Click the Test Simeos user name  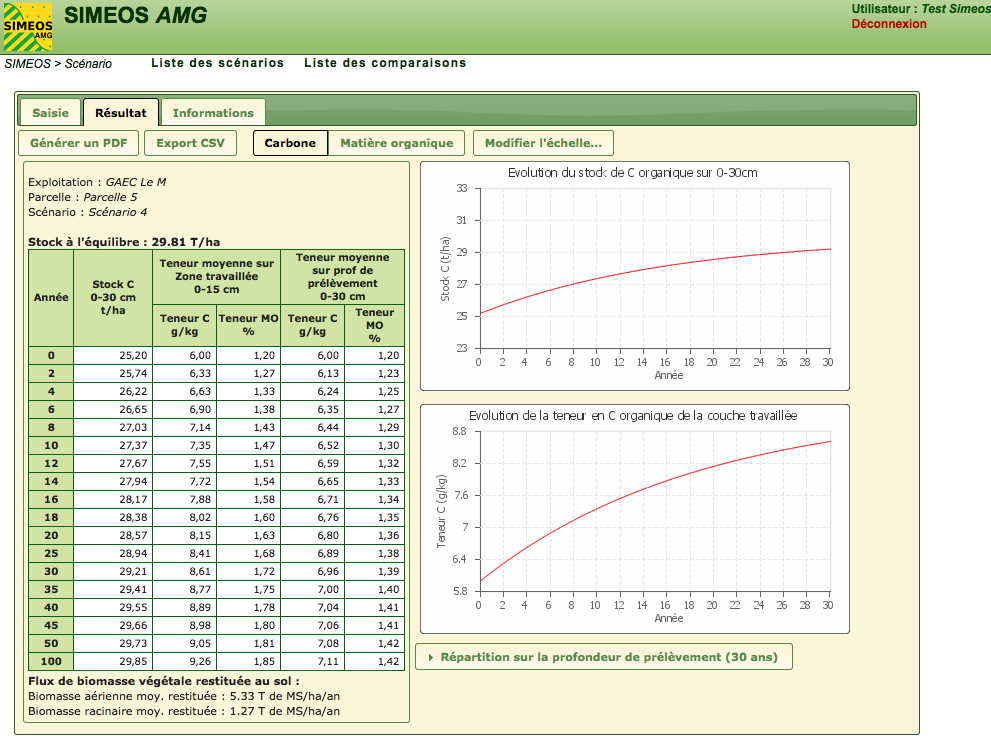956,9
